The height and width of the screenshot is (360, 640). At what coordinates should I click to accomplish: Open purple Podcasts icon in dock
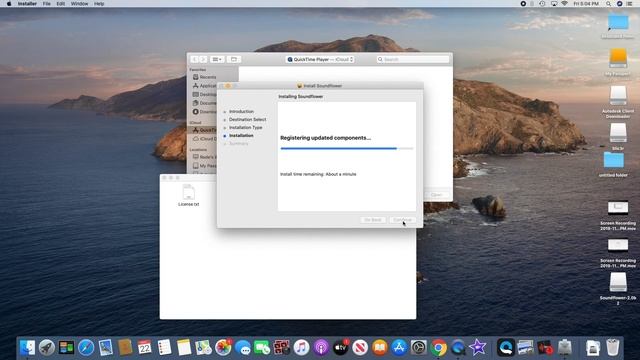(321, 348)
